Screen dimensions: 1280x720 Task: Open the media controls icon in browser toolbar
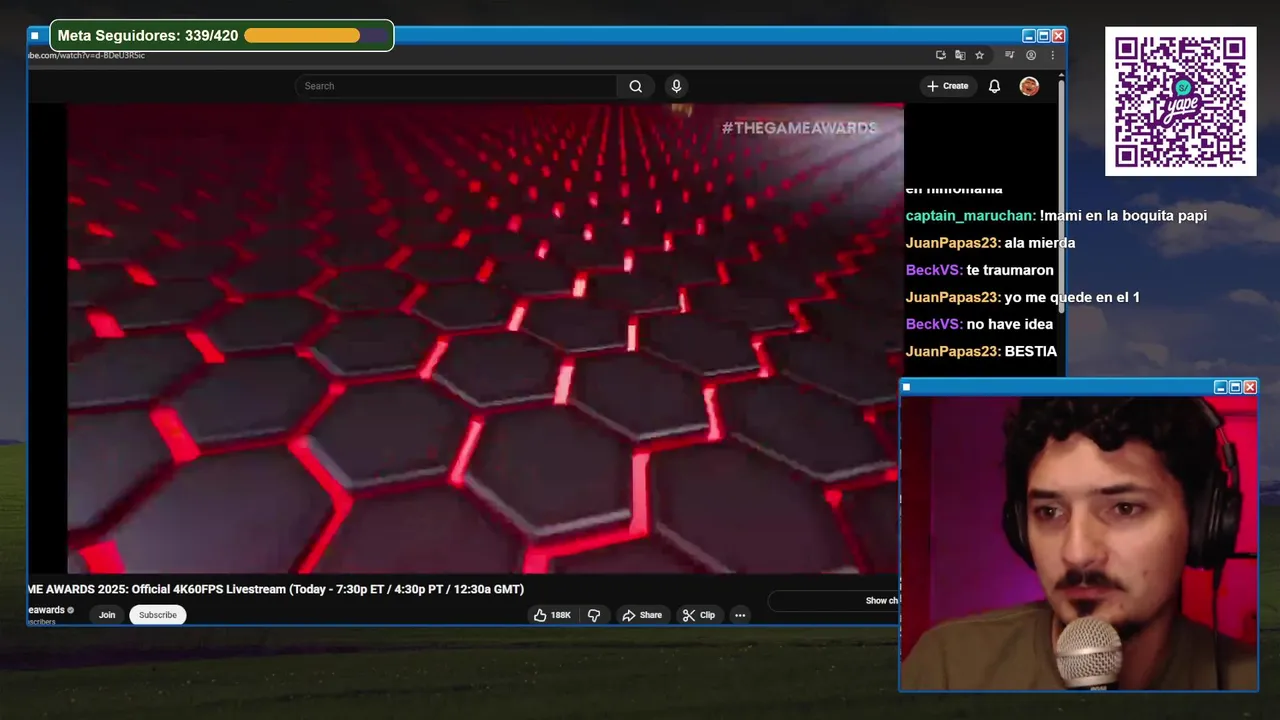click(1009, 55)
